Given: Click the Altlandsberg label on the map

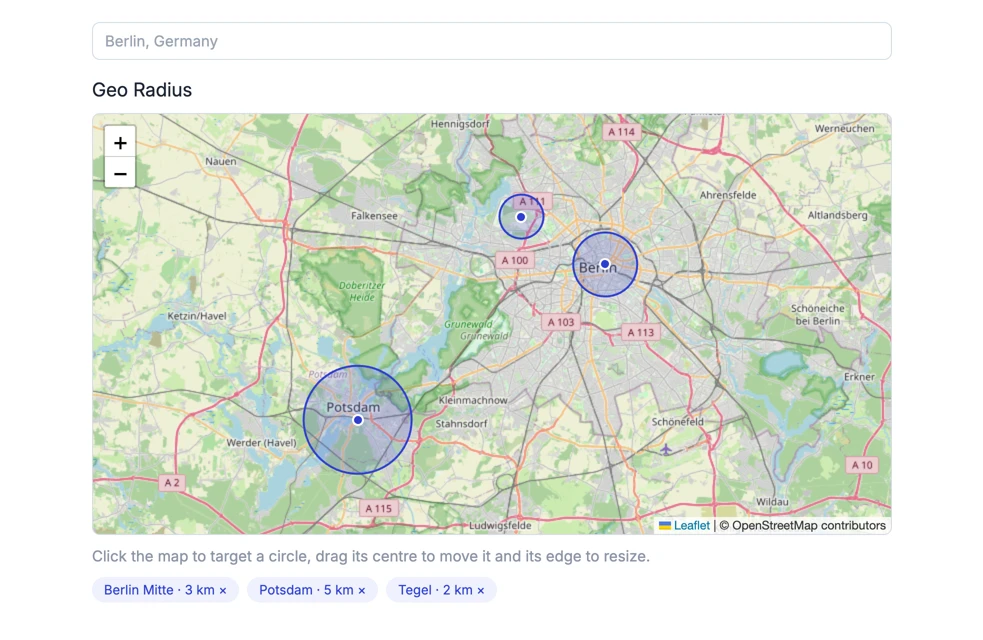Looking at the screenshot, I should pos(838,215).
